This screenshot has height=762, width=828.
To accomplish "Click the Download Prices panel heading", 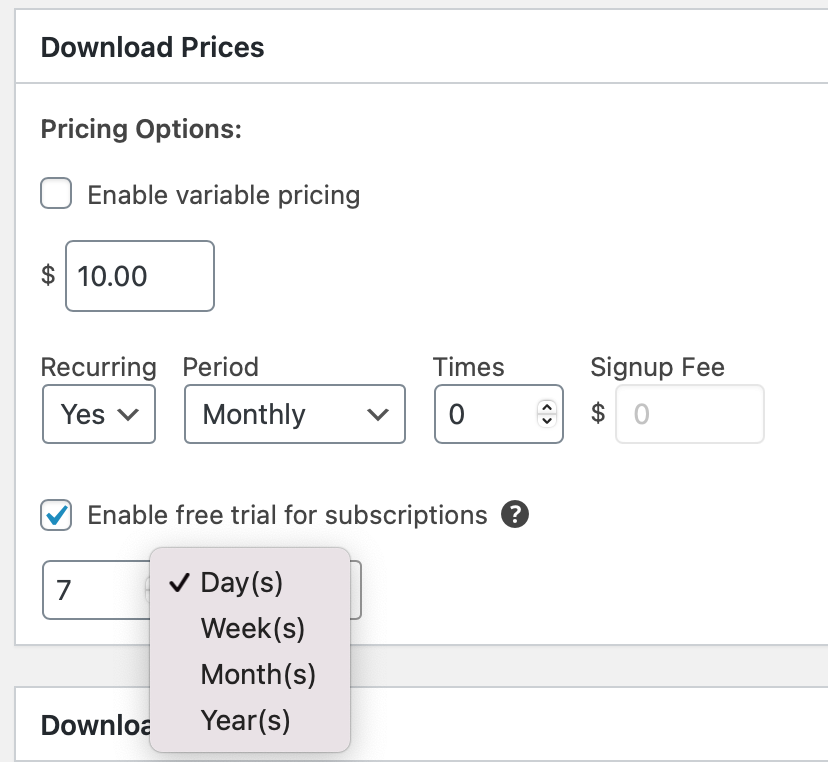I will tap(153, 48).
